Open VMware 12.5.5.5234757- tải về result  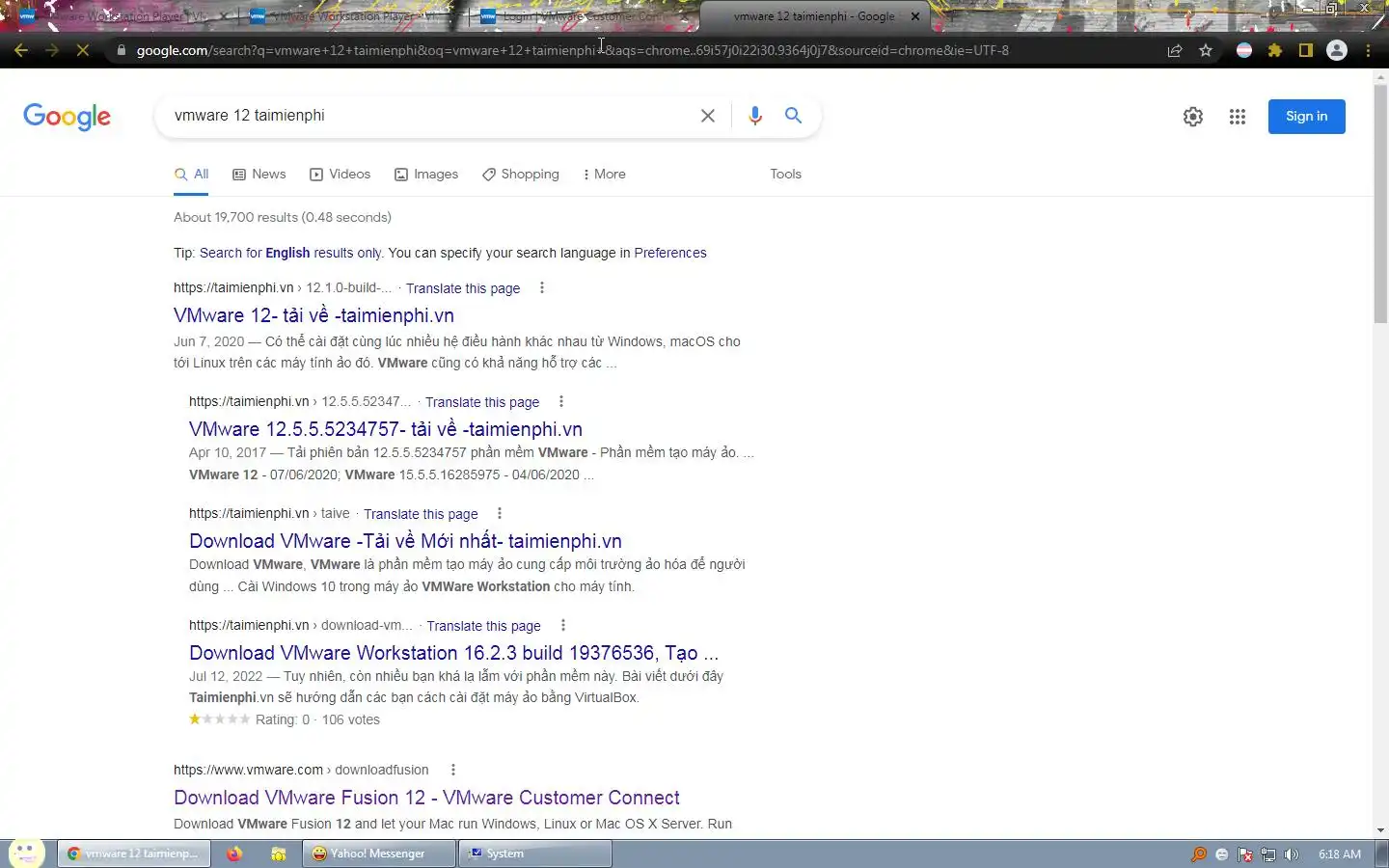(386, 429)
